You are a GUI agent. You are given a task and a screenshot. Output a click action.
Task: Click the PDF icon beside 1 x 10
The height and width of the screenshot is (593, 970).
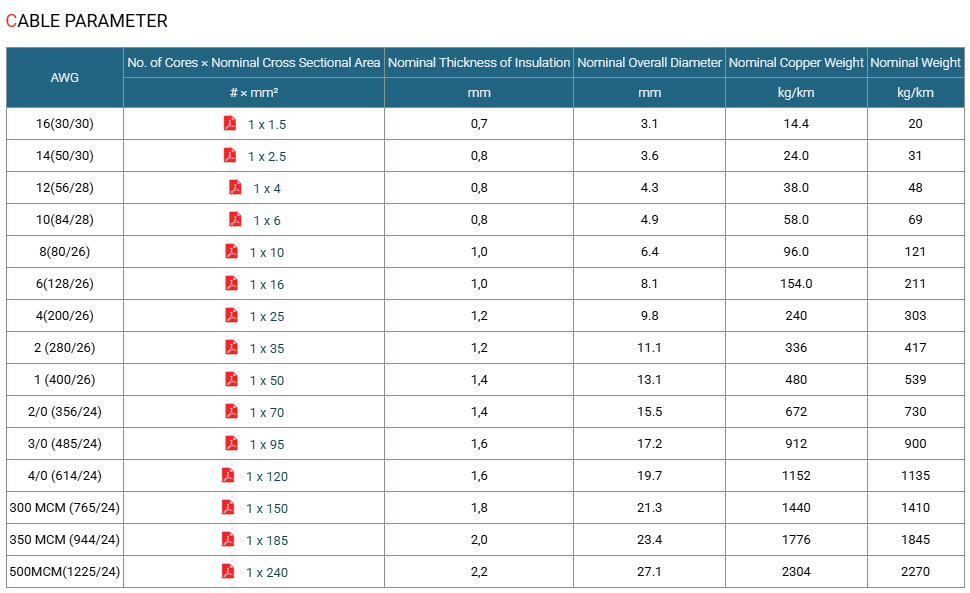click(231, 251)
